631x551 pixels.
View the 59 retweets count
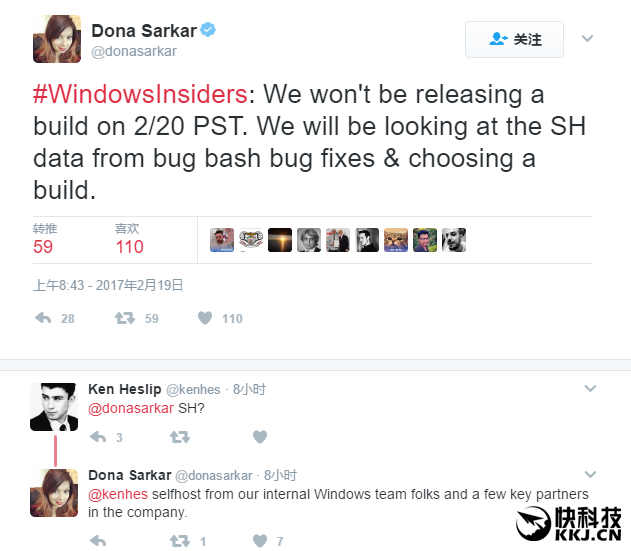pyautogui.click(x=43, y=246)
